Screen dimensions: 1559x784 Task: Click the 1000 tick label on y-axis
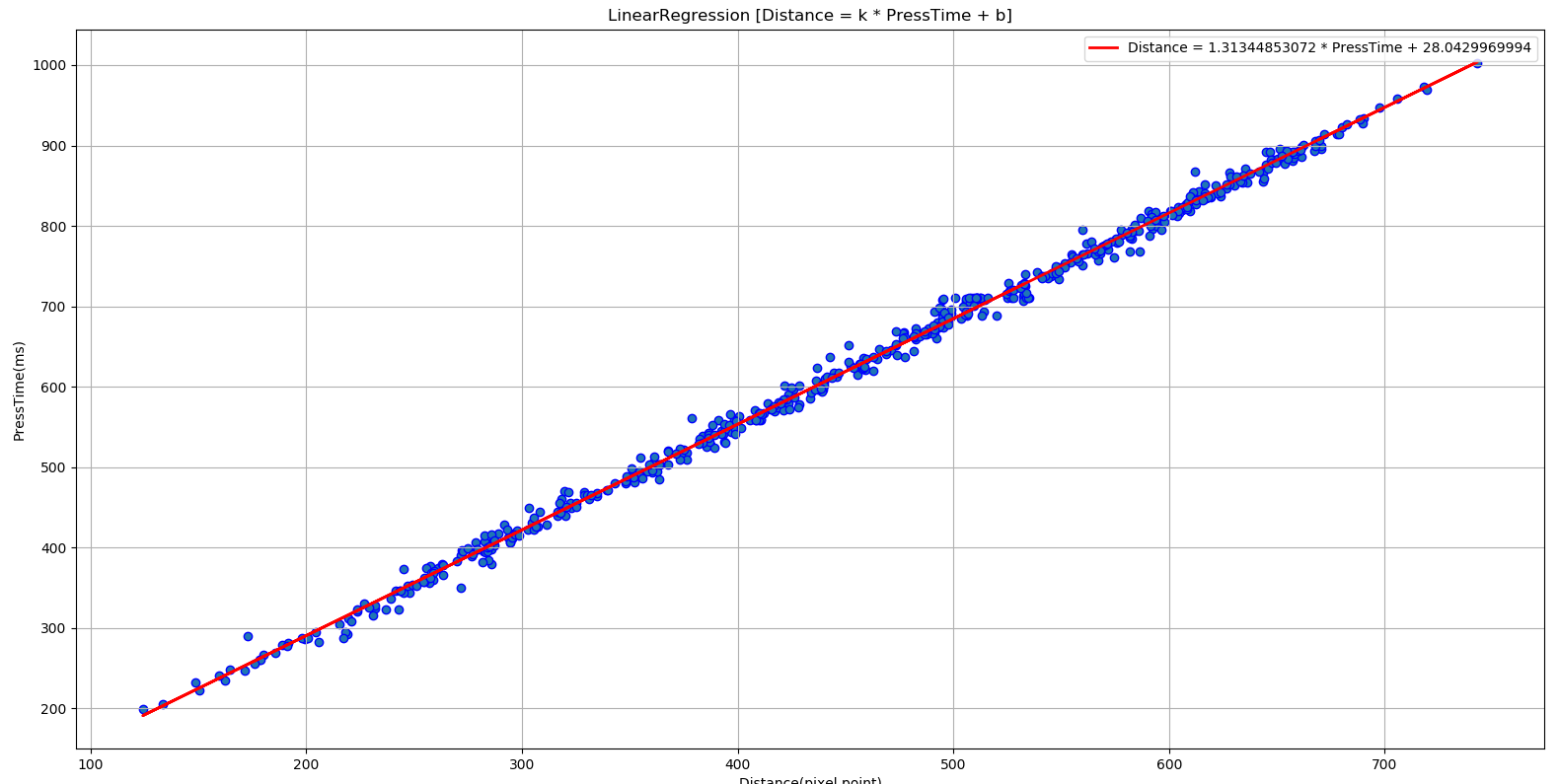(x=49, y=65)
